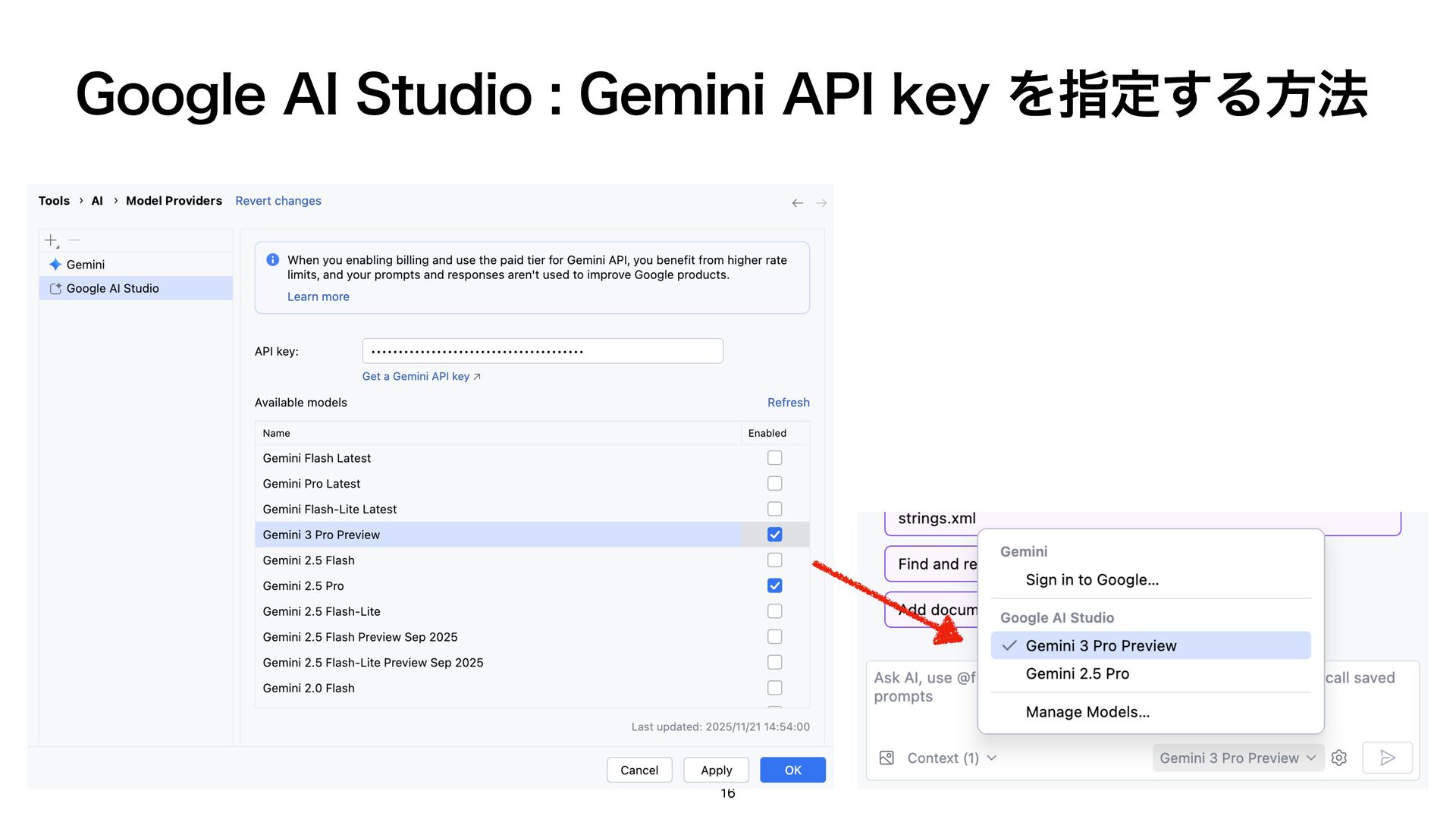
Task: Click the Refresh models link
Action: 788,403
